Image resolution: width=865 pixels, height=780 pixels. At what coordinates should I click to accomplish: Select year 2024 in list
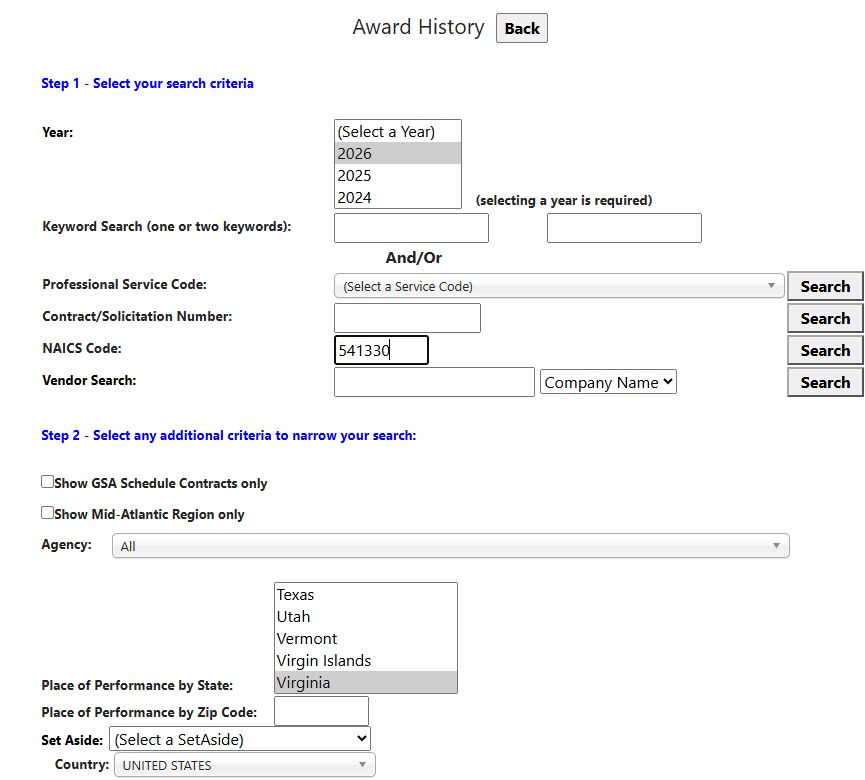[397, 197]
